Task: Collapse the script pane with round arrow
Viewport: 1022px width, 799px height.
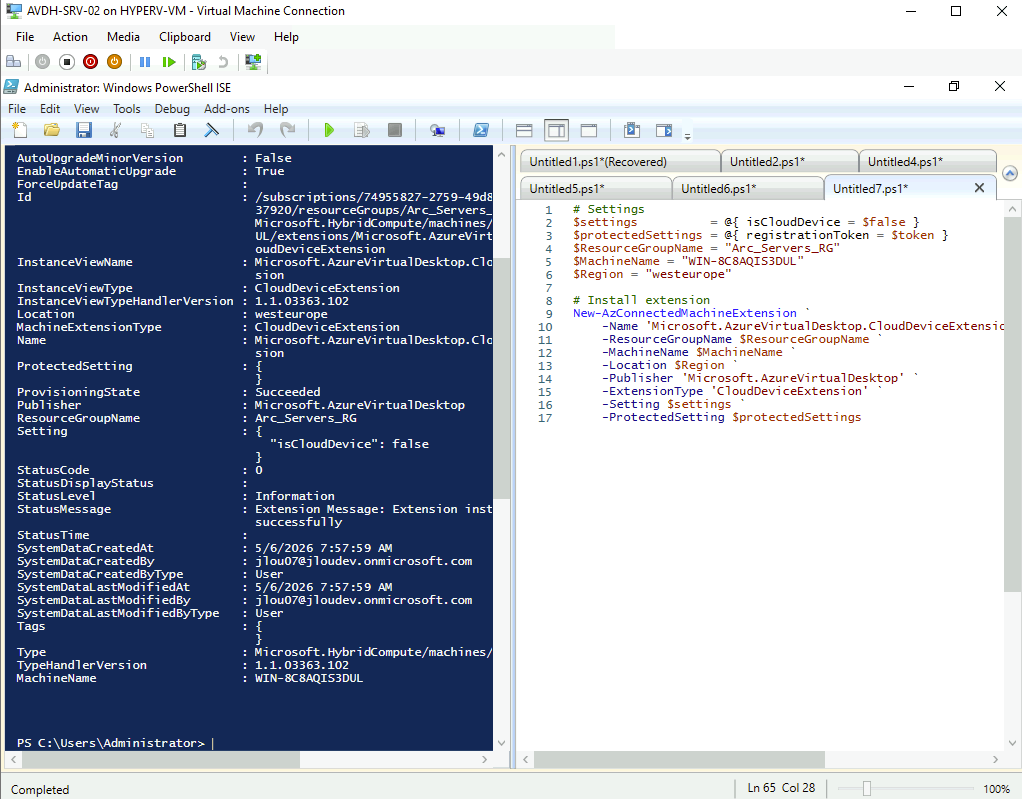Action: (x=1010, y=173)
